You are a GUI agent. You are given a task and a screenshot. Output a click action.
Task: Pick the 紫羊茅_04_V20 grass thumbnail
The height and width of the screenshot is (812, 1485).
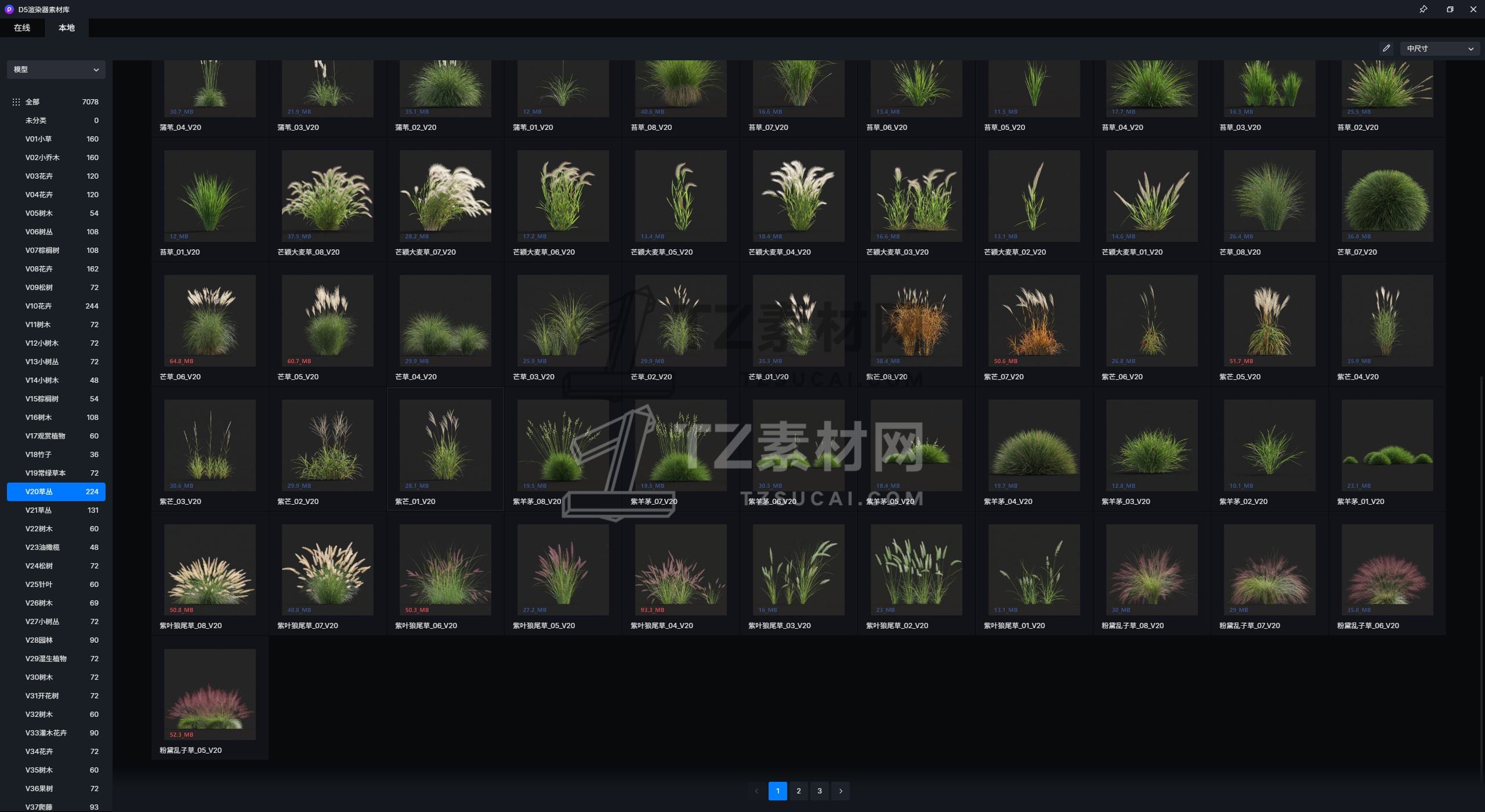coord(1034,445)
